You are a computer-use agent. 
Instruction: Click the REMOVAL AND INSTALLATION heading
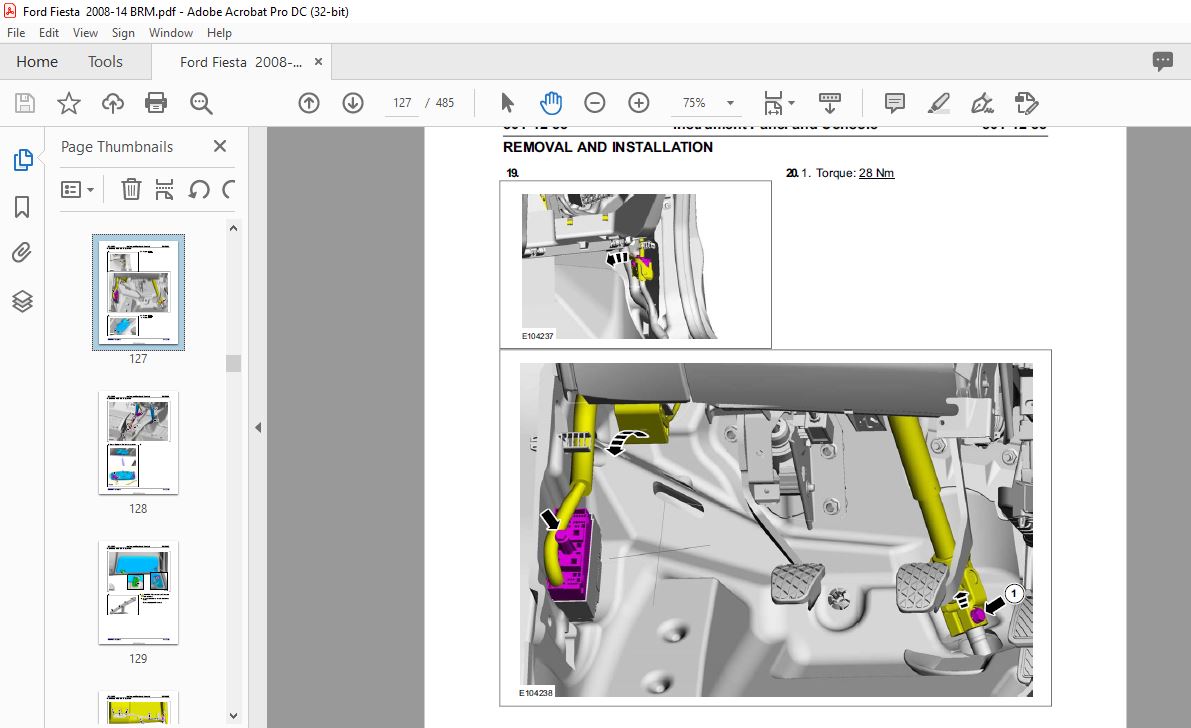pyautogui.click(x=608, y=147)
